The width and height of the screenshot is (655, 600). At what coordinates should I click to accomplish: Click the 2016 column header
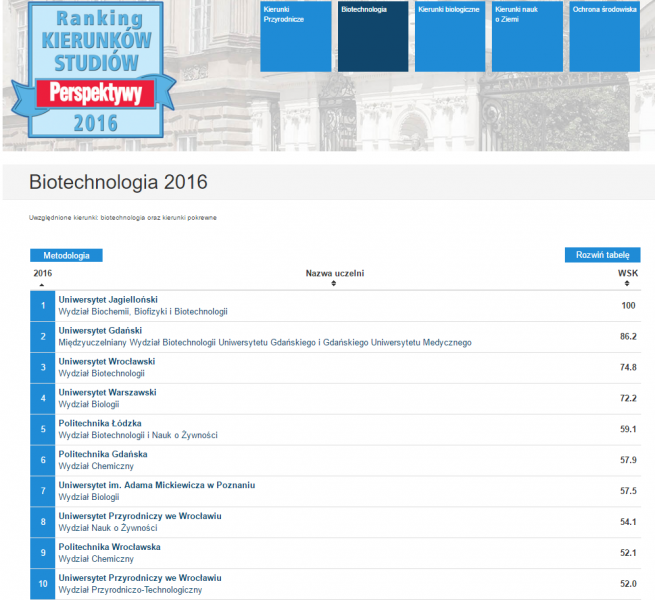point(43,273)
